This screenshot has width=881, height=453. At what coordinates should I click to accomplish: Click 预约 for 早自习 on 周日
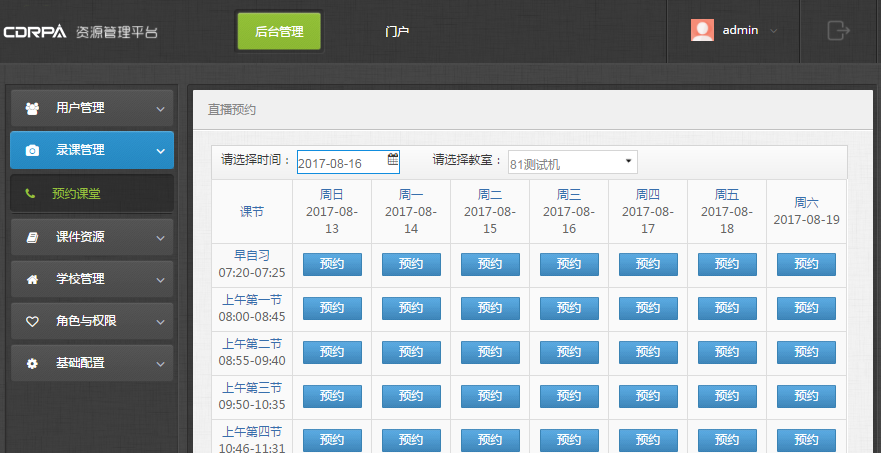coord(332,264)
